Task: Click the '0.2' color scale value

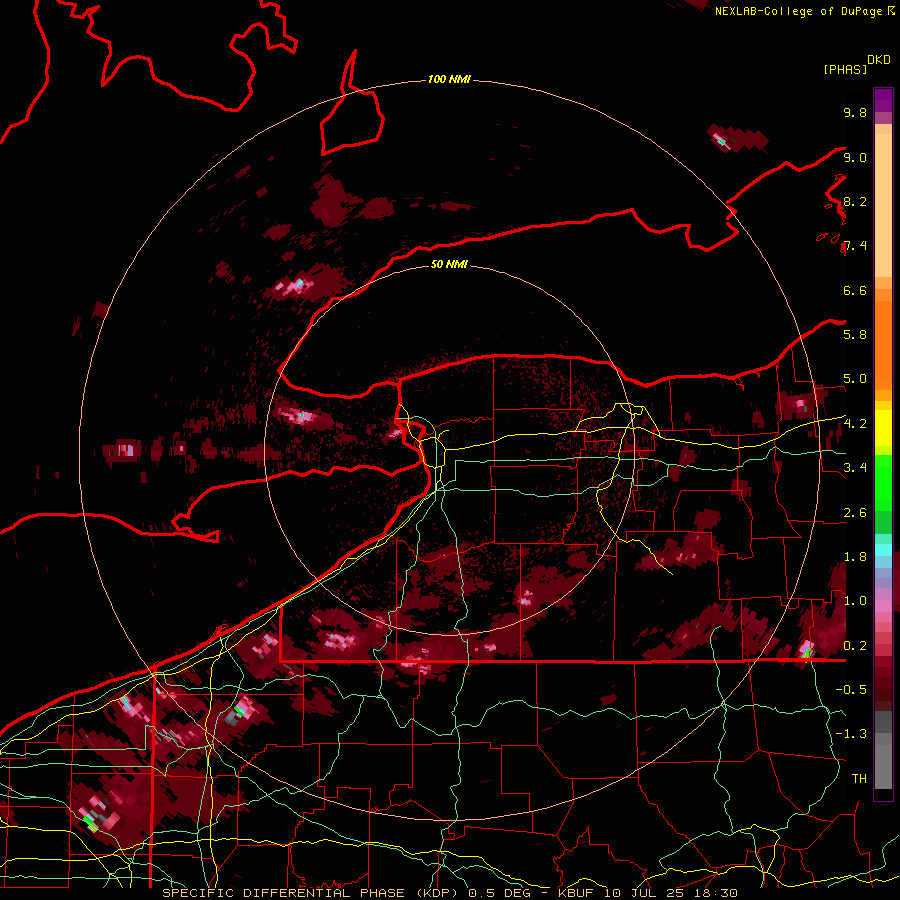Action: tap(855, 645)
